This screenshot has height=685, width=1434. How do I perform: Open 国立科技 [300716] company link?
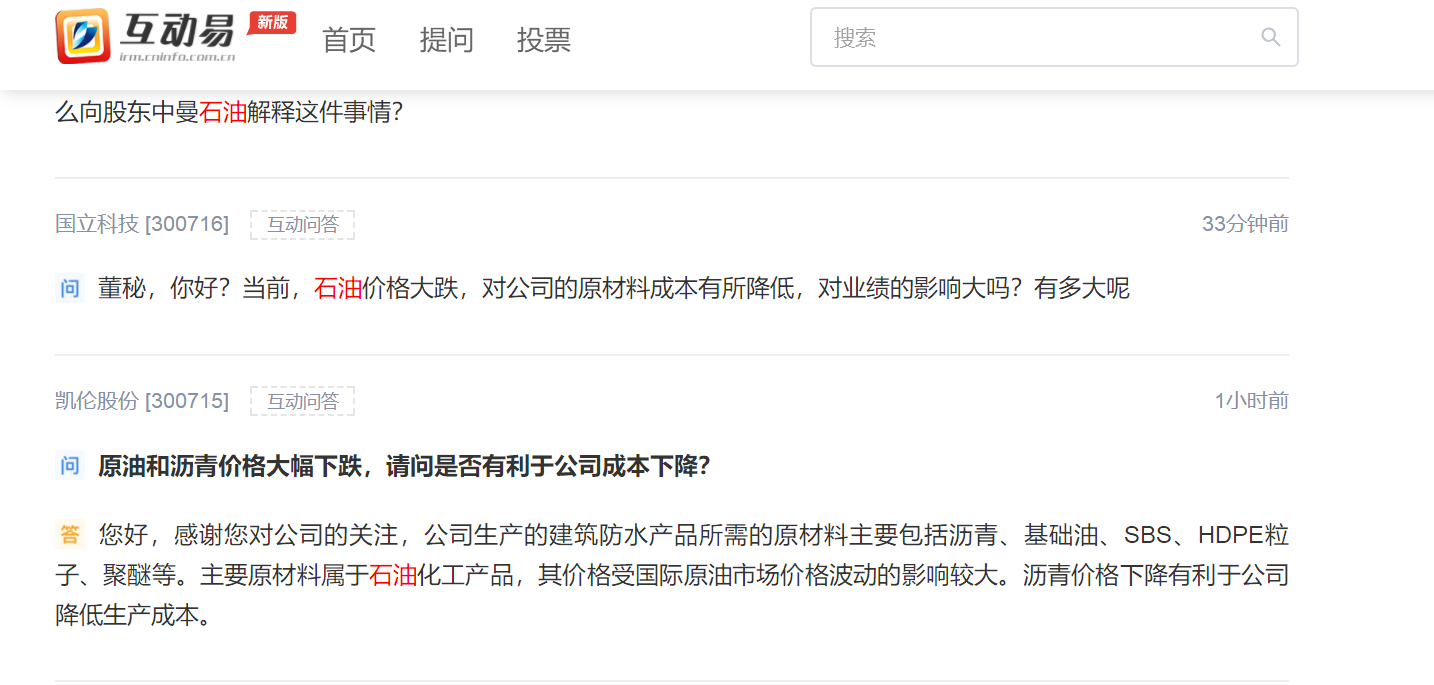(142, 224)
